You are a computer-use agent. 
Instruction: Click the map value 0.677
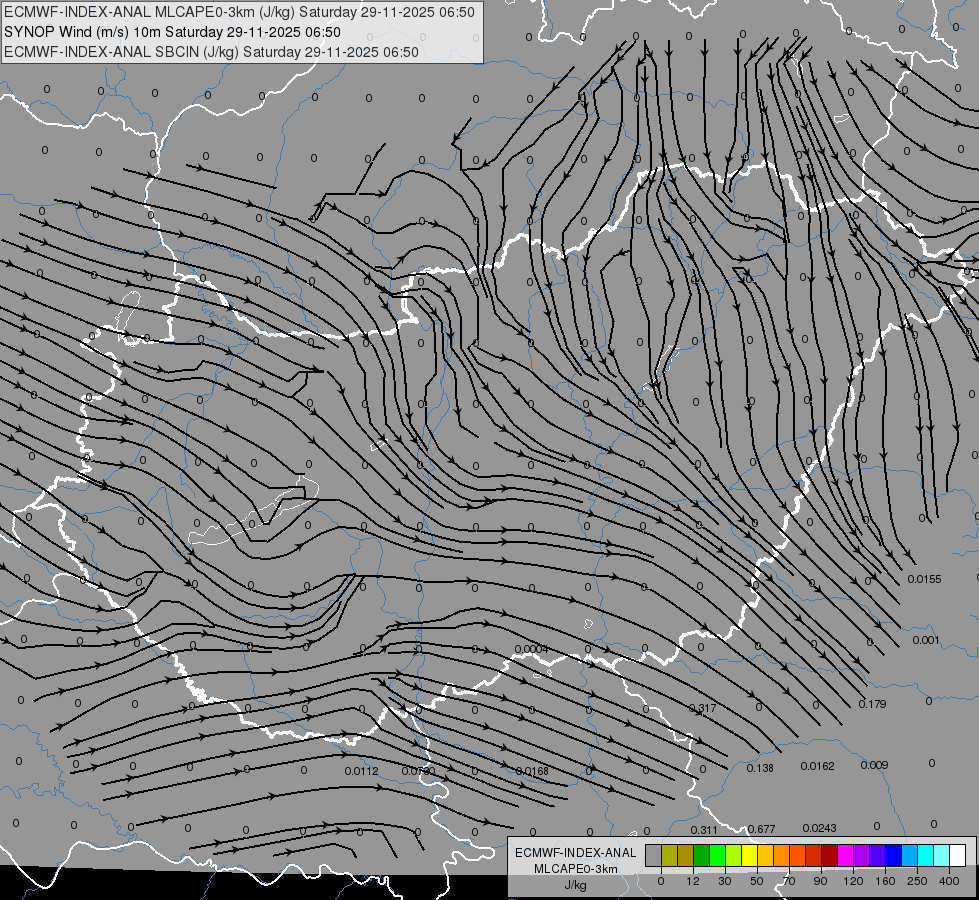click(x=761, y=829)
